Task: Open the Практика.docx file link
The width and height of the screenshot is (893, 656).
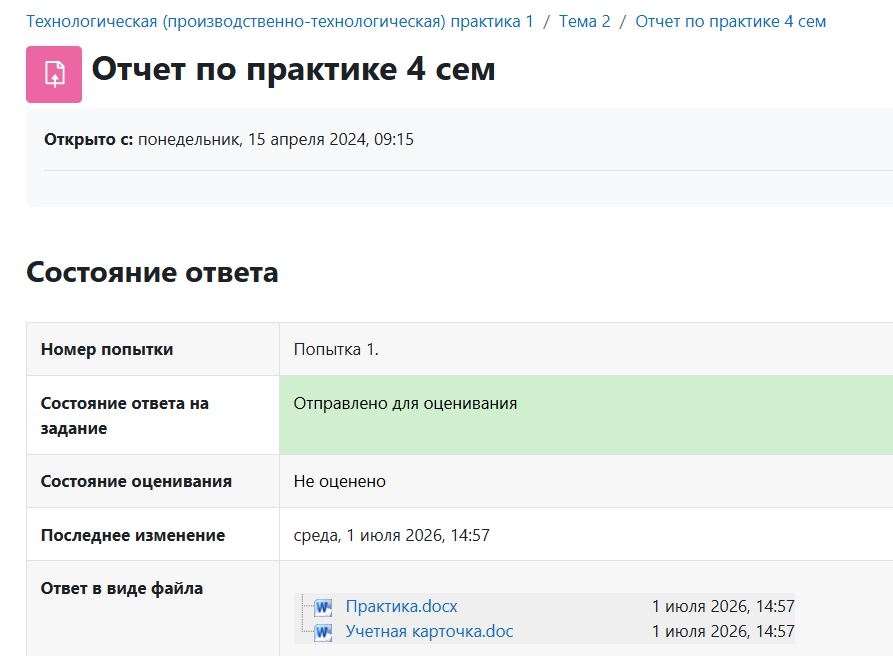Action: pyautogui.click(x=402, y=606)
